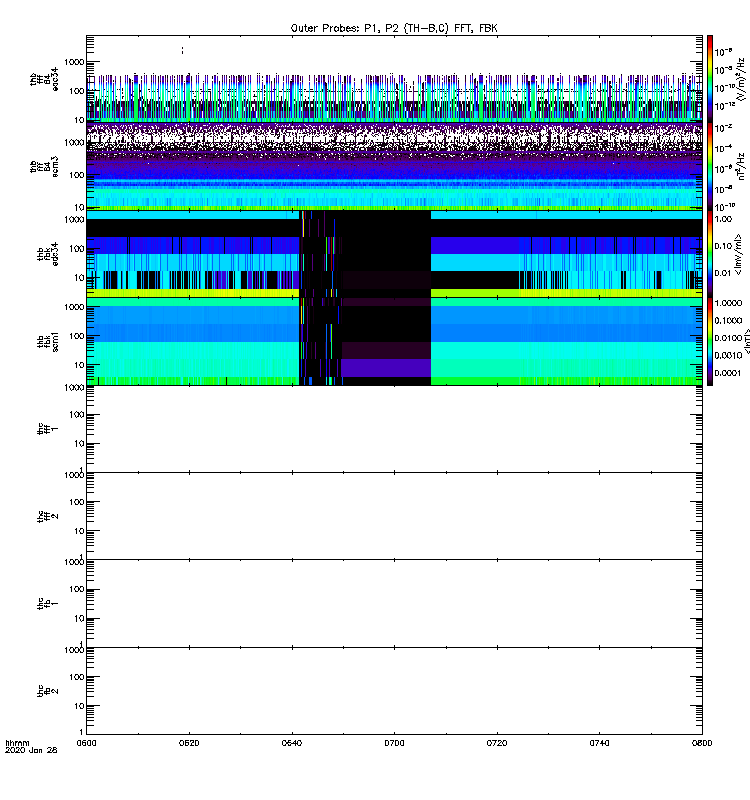
Task: Click the (V/m)²/Hz color bar
Action: (710, 79)
